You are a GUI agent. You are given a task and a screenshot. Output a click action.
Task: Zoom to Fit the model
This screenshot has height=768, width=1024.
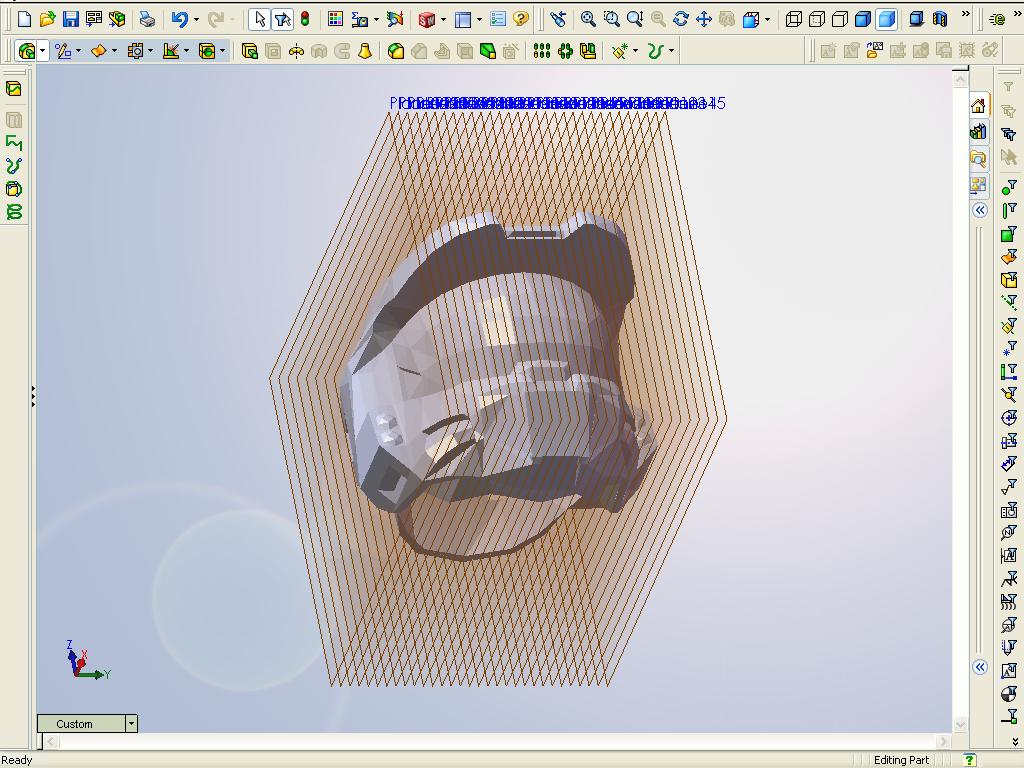(588, 19)
